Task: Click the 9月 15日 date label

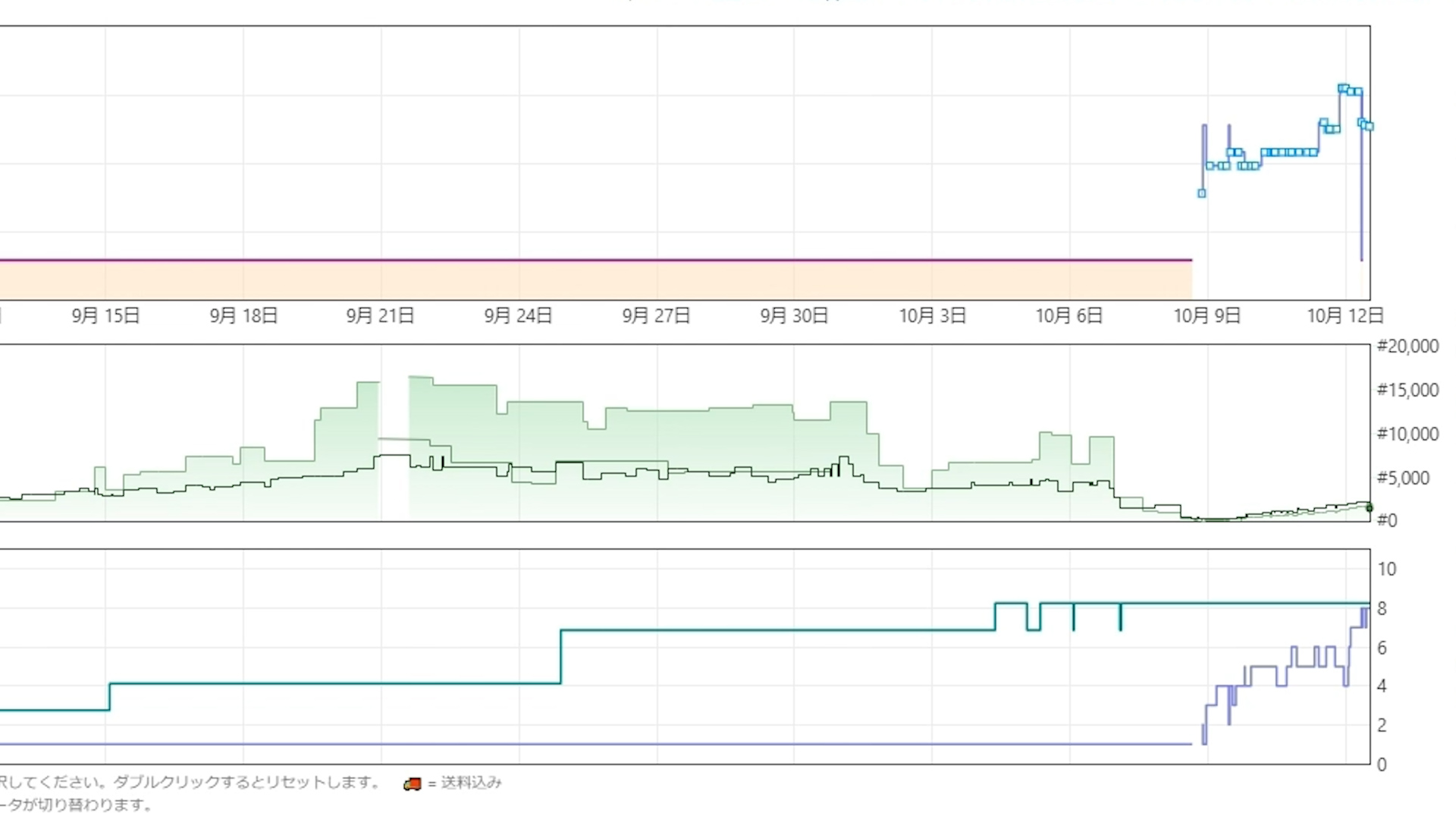Action: point(105,315)
